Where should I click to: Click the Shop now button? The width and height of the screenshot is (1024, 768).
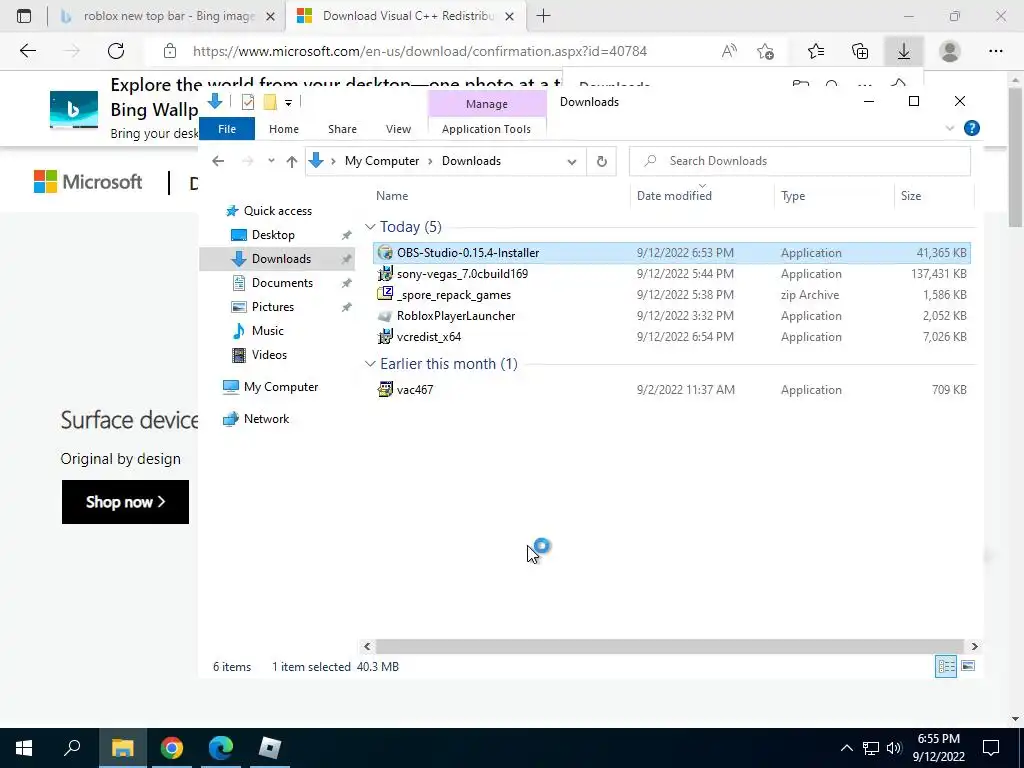coord(125,502)
